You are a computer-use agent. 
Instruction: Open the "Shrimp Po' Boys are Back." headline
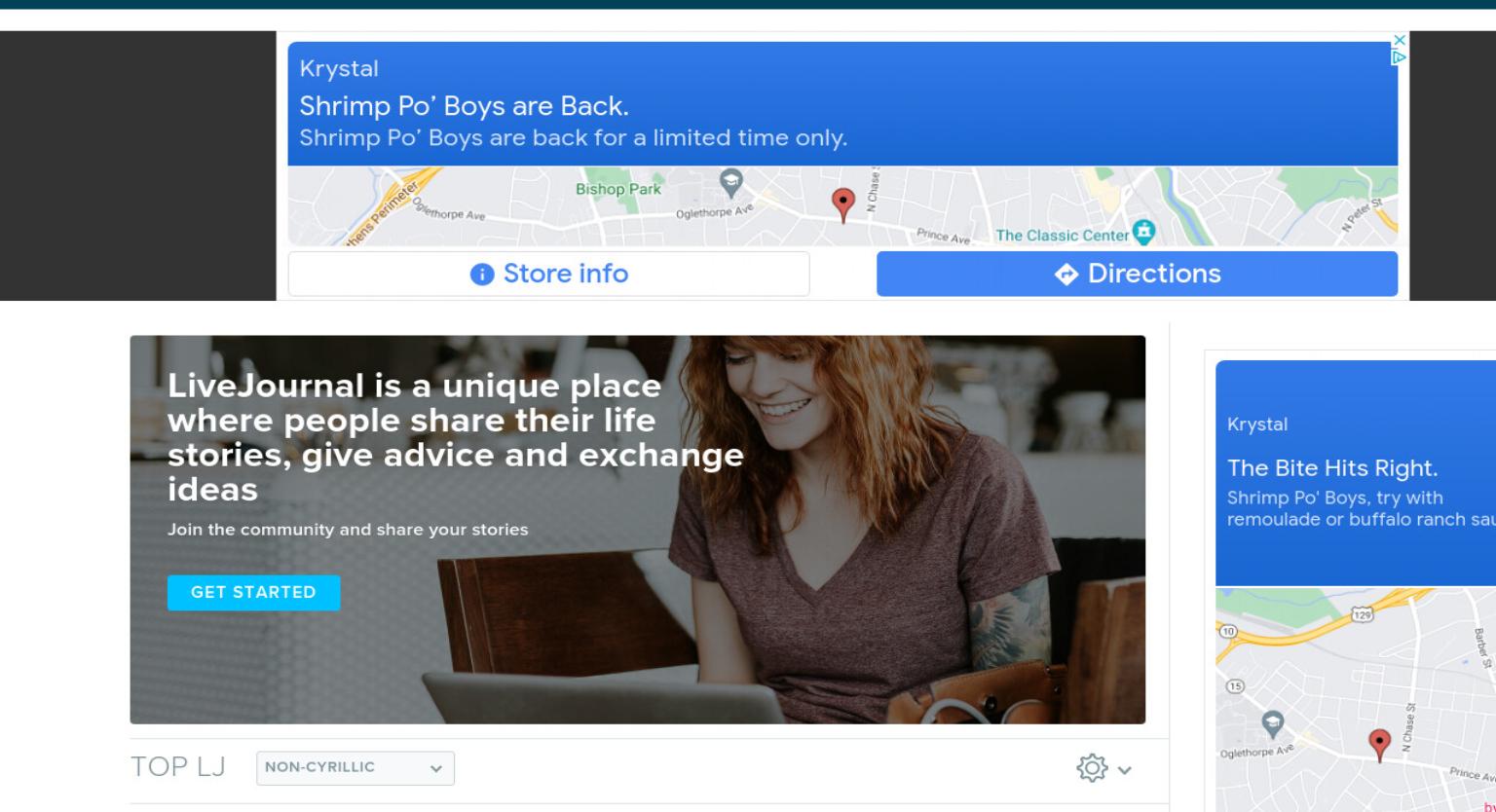(x=464, y=105)
